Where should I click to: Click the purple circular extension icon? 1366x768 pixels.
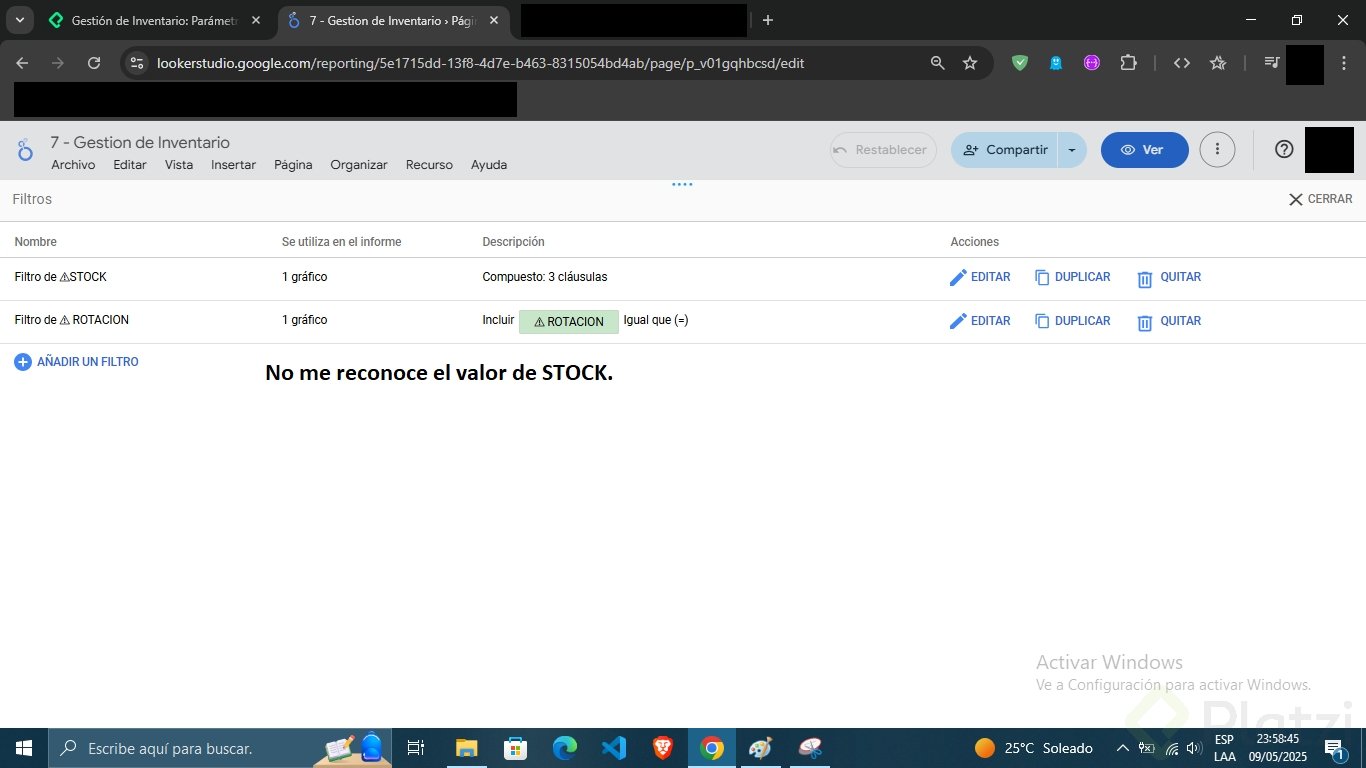(1092, 63)
